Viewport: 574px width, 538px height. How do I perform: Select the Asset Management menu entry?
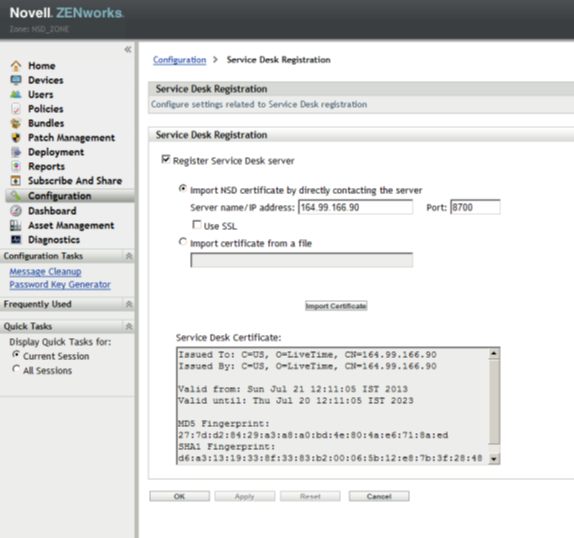(x=71, y=225)
